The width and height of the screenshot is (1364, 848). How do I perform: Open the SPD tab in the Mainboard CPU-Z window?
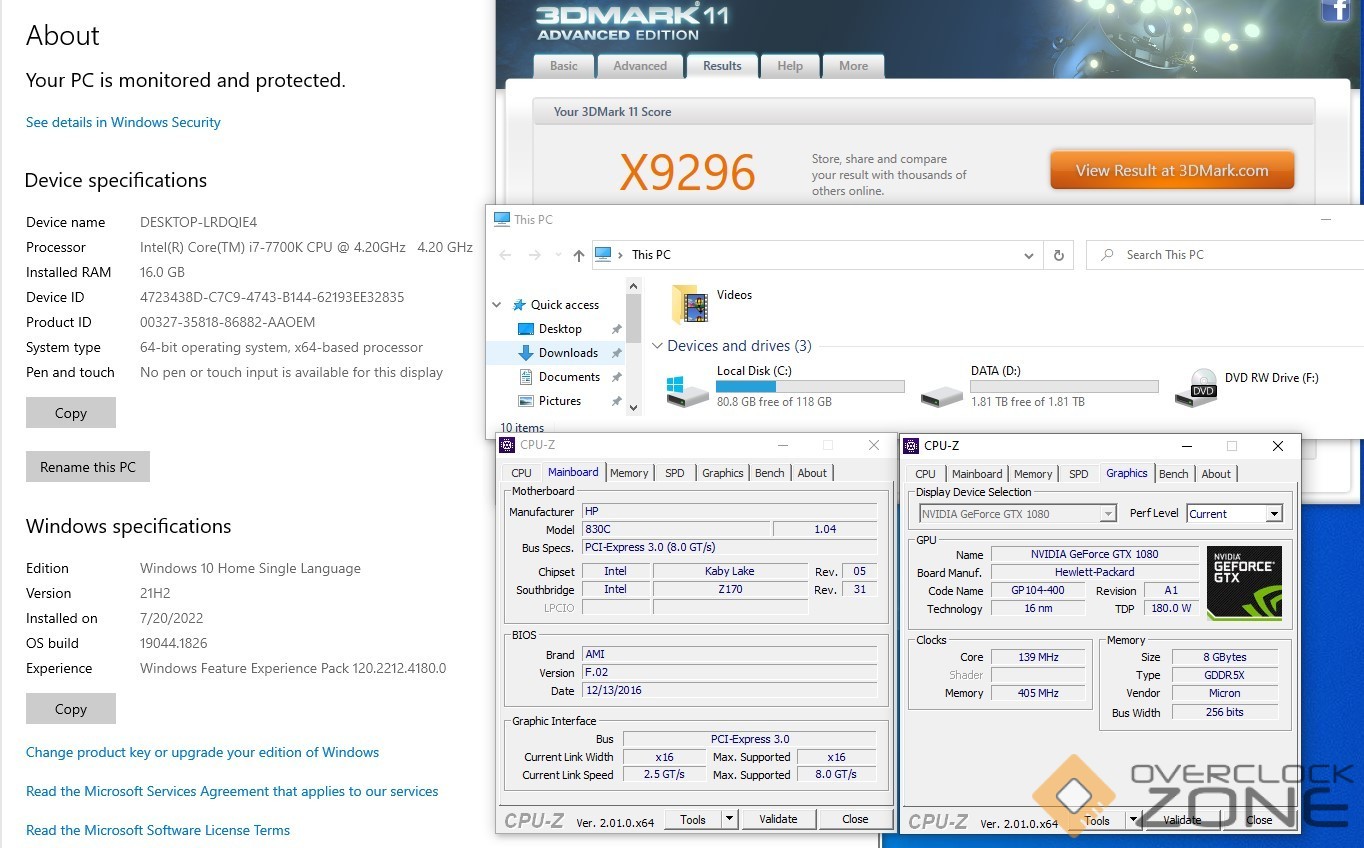pos(675,473)
